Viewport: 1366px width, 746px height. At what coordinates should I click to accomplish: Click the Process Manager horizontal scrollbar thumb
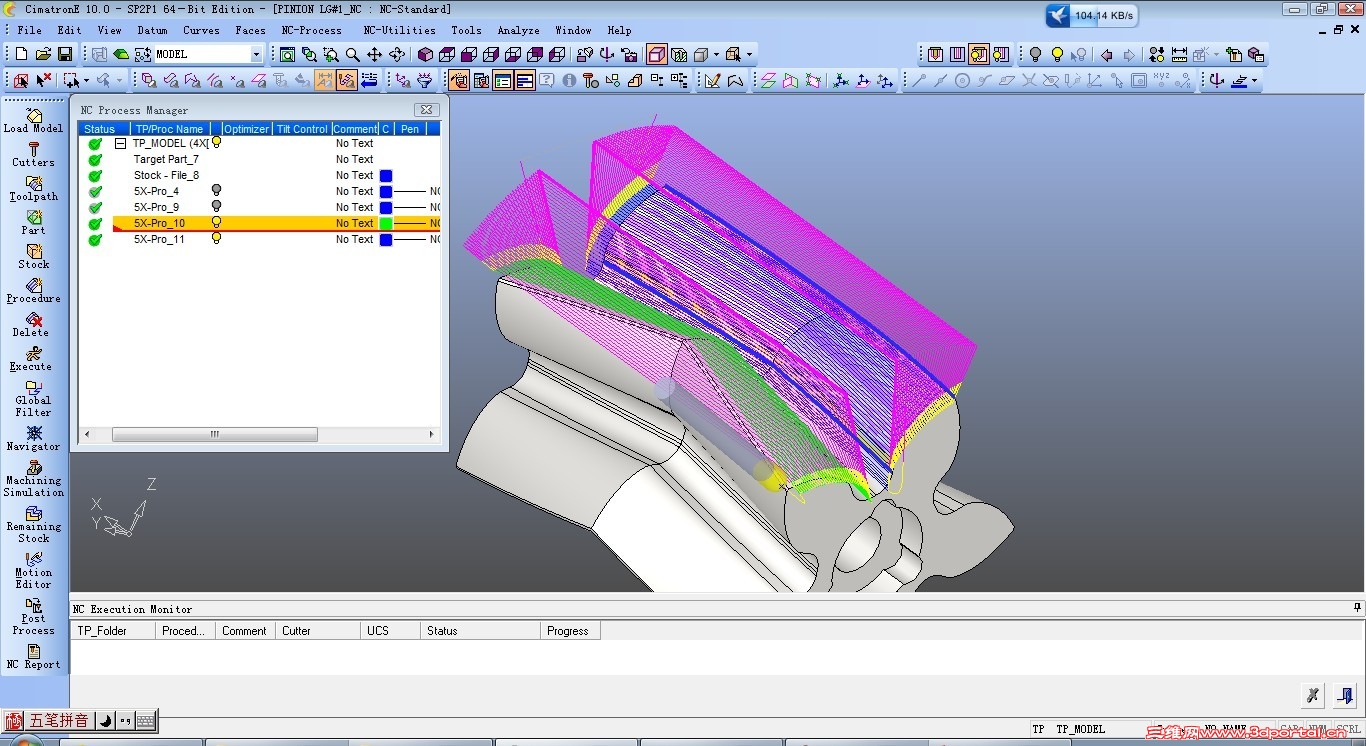[215, 435]
